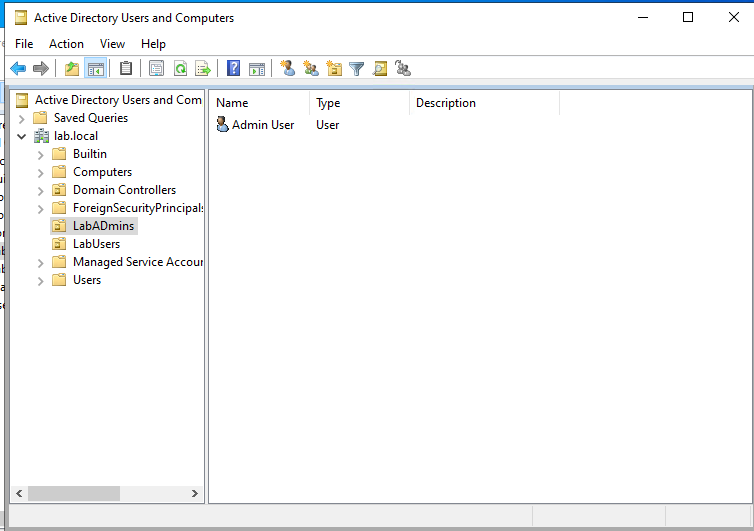Screen dimensions: 754x531
Task: Expand the Saved Queries node
Action: point(22,118)
